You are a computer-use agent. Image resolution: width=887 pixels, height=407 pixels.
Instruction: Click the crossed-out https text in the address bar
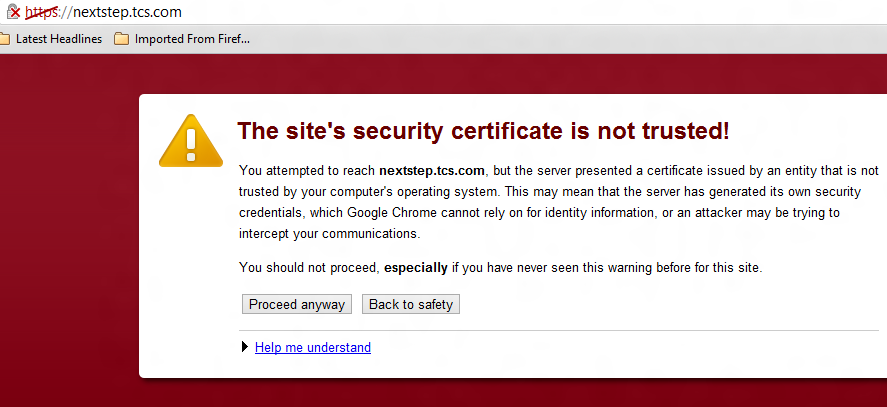(x=42, y=12)
